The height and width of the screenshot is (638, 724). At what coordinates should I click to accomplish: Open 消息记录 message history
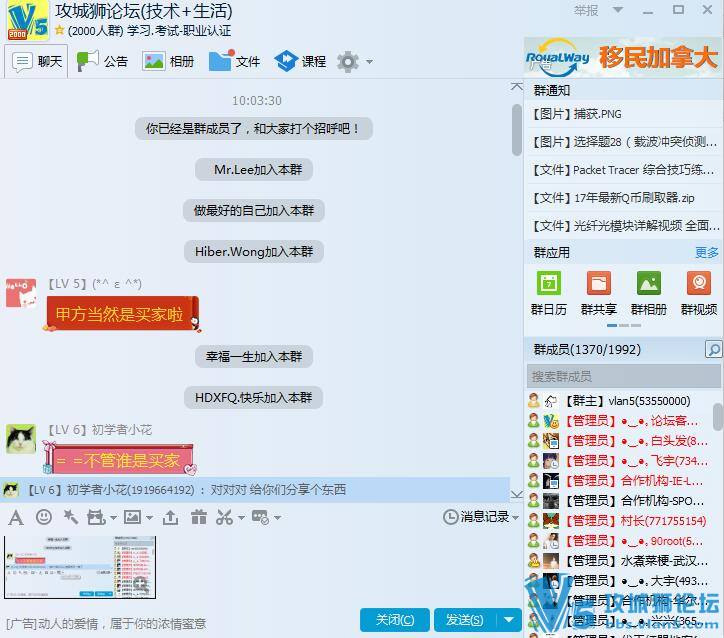[476, 517]
